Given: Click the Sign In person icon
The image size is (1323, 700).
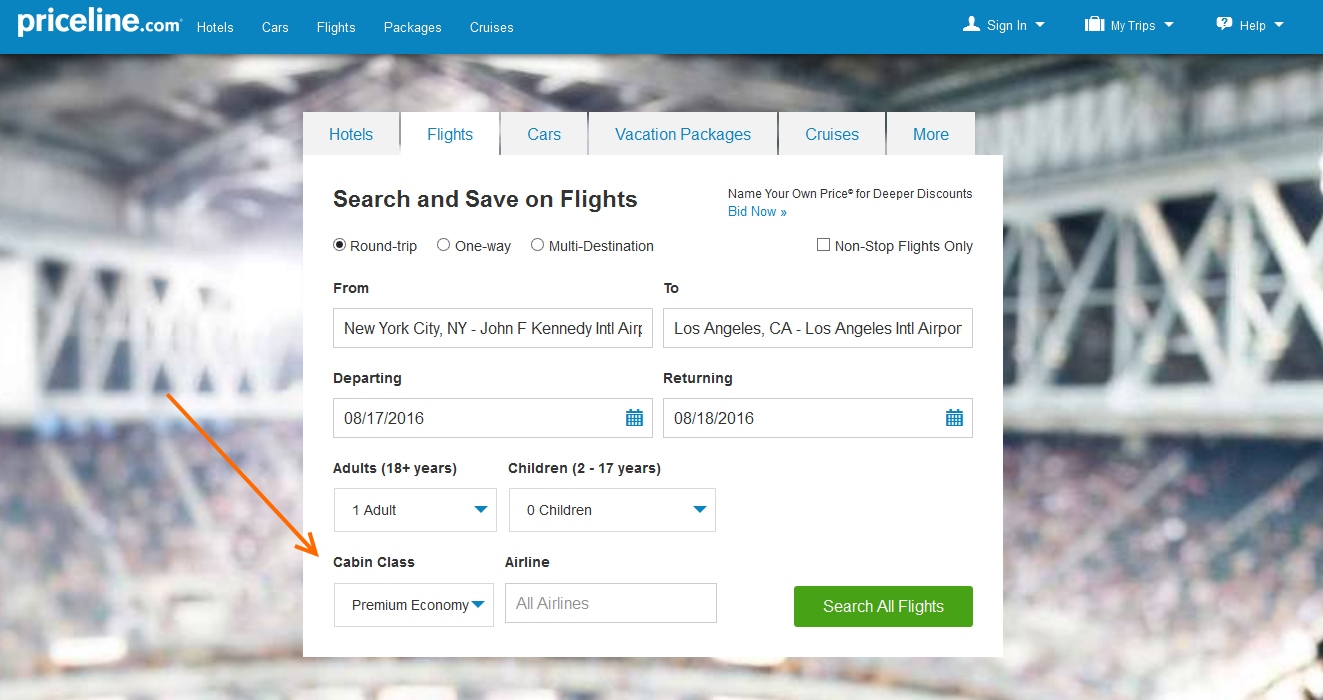Looking at the screenshot, I should [x=971, y=25].
